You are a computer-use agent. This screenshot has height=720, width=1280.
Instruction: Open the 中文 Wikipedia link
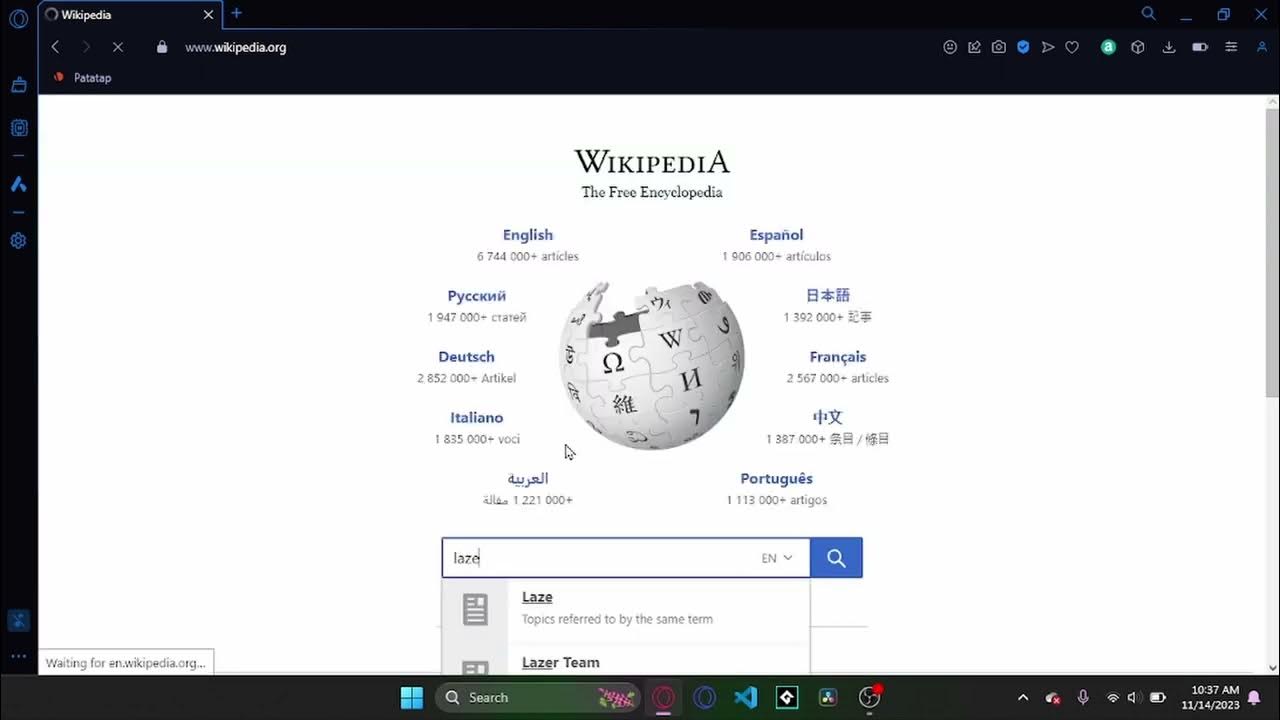click(x=828, y=418)
